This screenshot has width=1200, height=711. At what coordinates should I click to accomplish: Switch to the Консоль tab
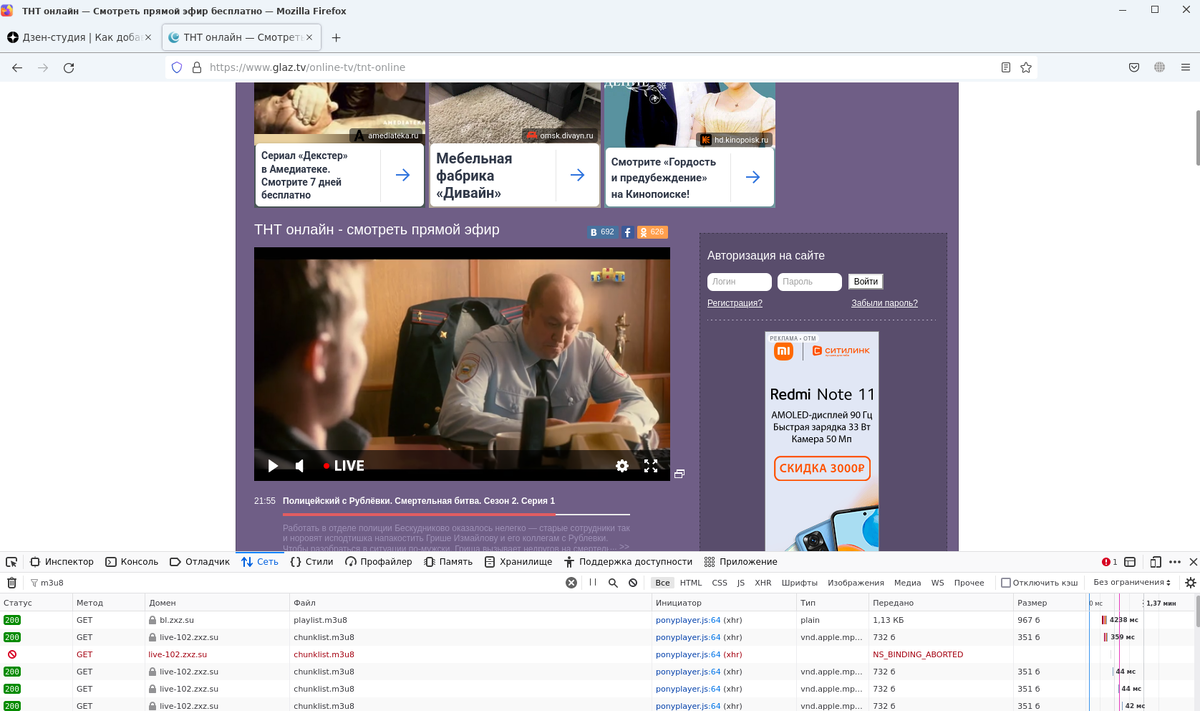132,562
